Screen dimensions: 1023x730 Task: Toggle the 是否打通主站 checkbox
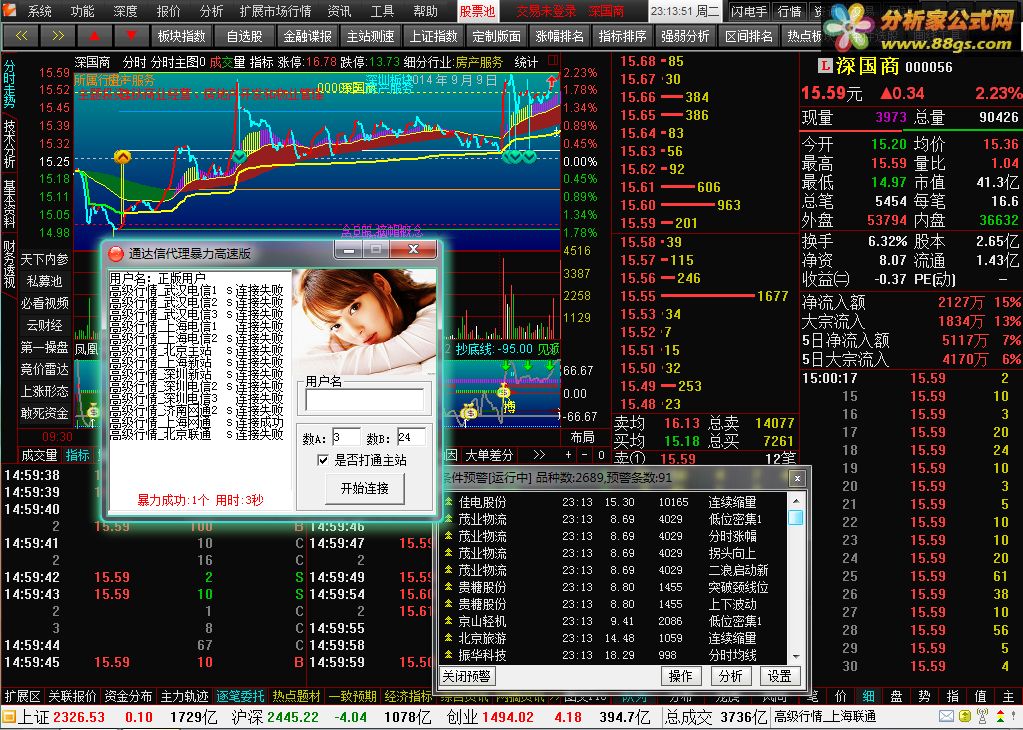point(322,460)
